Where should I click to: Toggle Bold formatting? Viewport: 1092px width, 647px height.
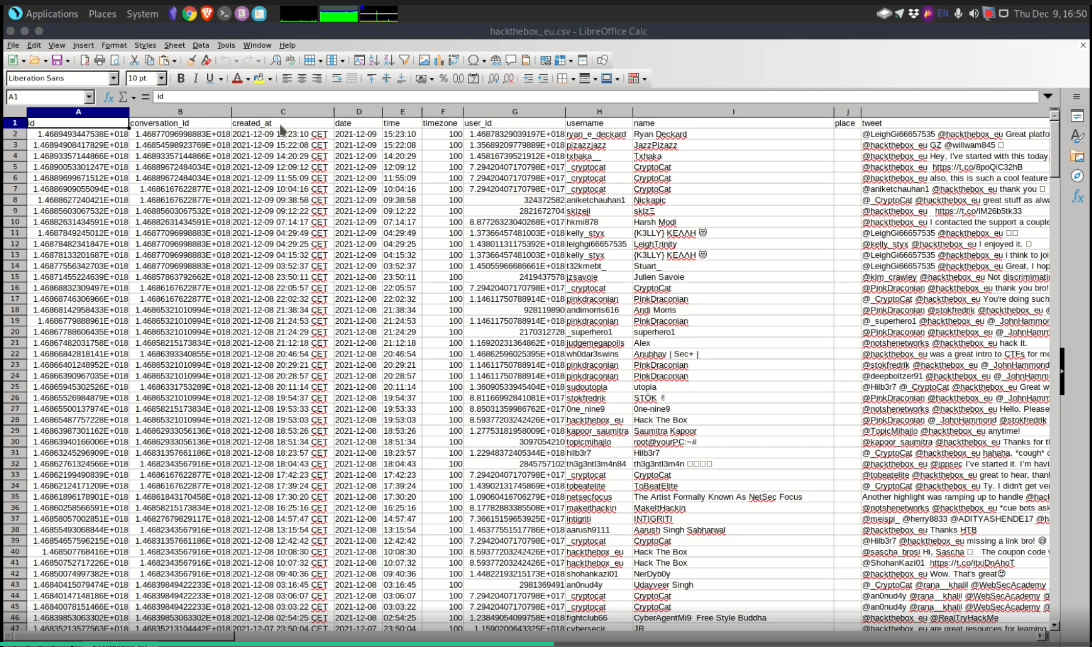(x=180, y=79)
